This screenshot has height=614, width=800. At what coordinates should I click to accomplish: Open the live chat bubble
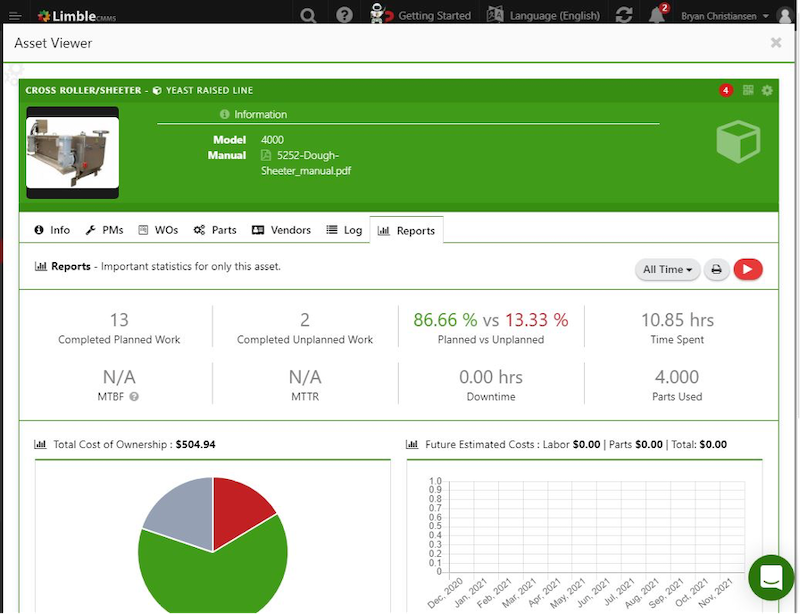click(771, 577)
